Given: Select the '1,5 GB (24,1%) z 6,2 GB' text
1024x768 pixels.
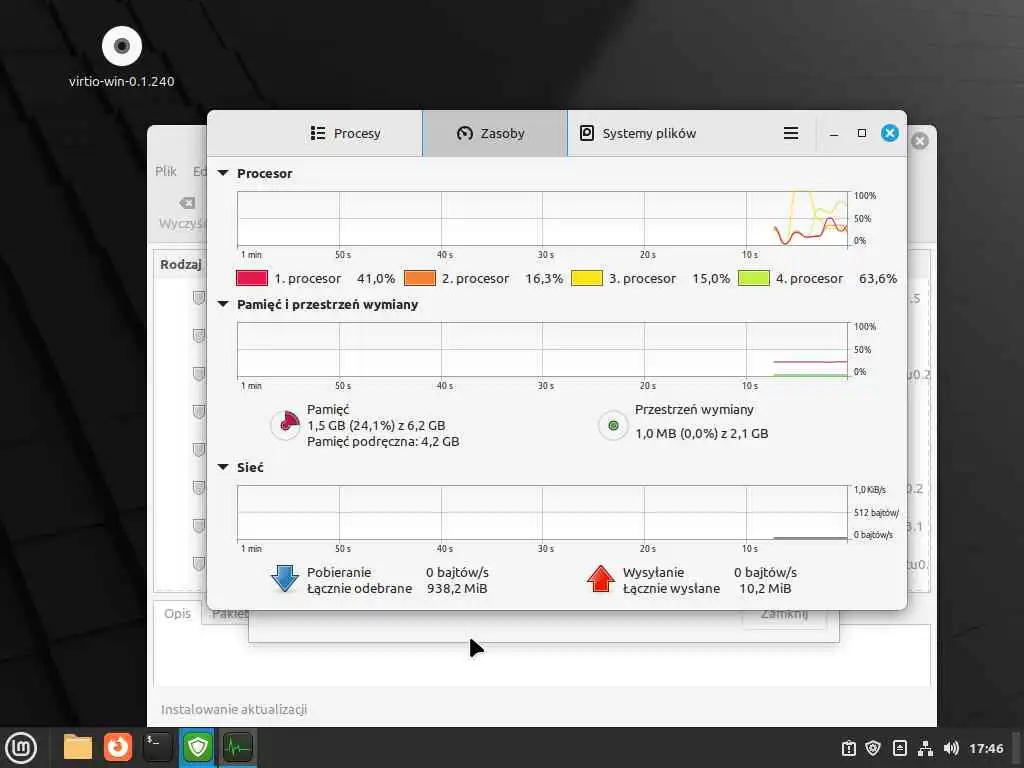Looking at the screenshot, I should point(376,425).
